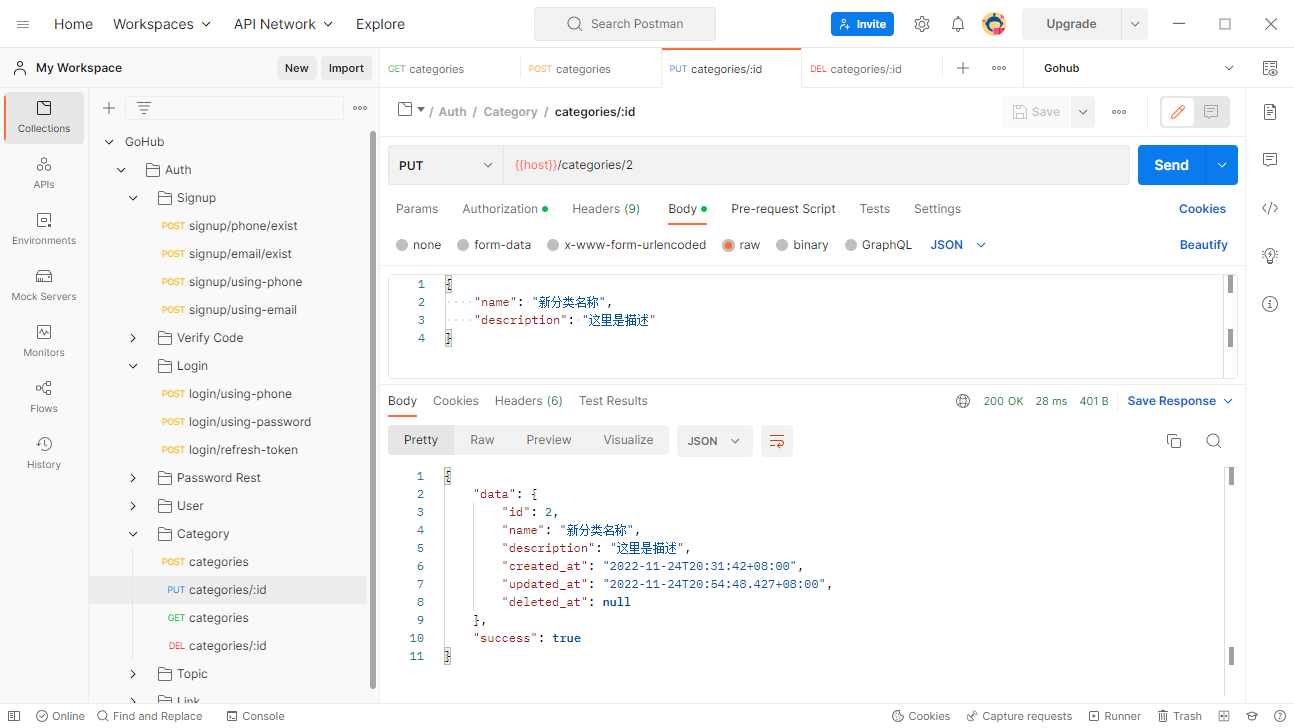Open tab overflow options menu
1294x728 pixels.
click(x=999, y=68)
